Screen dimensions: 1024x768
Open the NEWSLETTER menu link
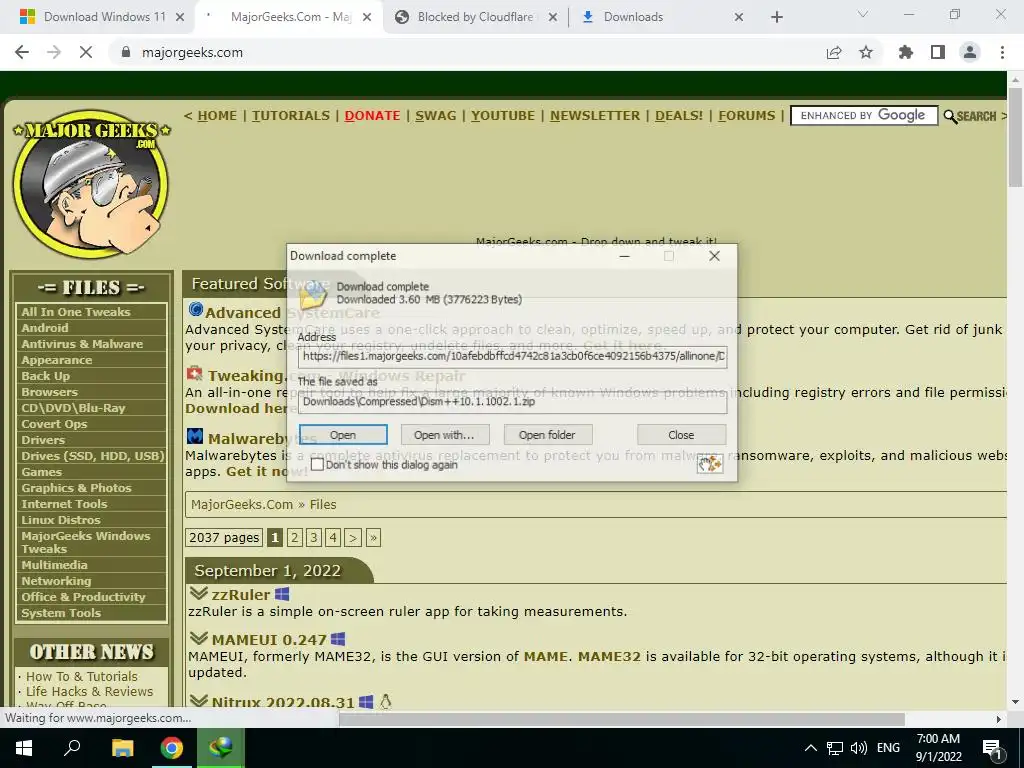pos(595,116)
